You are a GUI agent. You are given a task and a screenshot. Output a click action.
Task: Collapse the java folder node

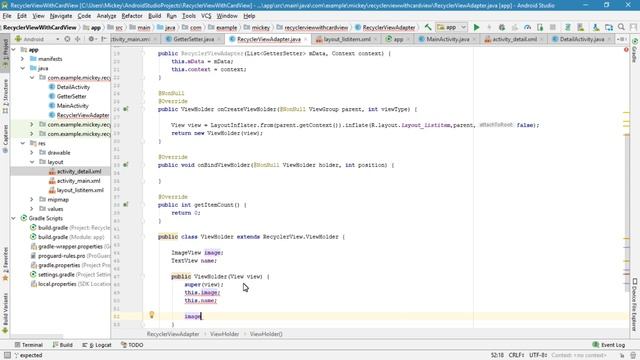[23, 68]
